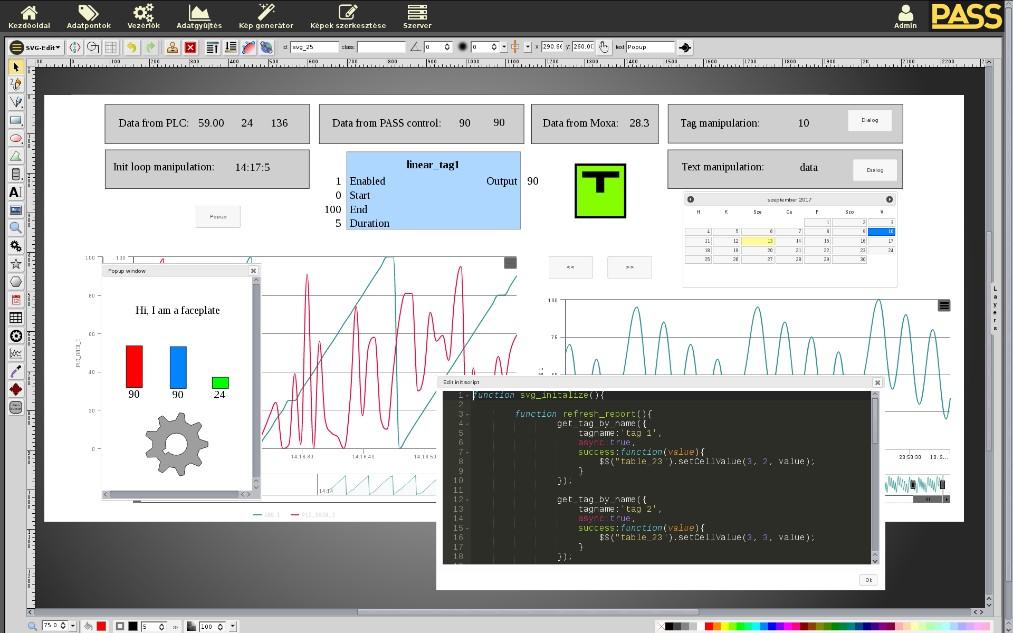Select the Text tool
The width and height of the screenshot is (1013, 633).
click(16, 192)
